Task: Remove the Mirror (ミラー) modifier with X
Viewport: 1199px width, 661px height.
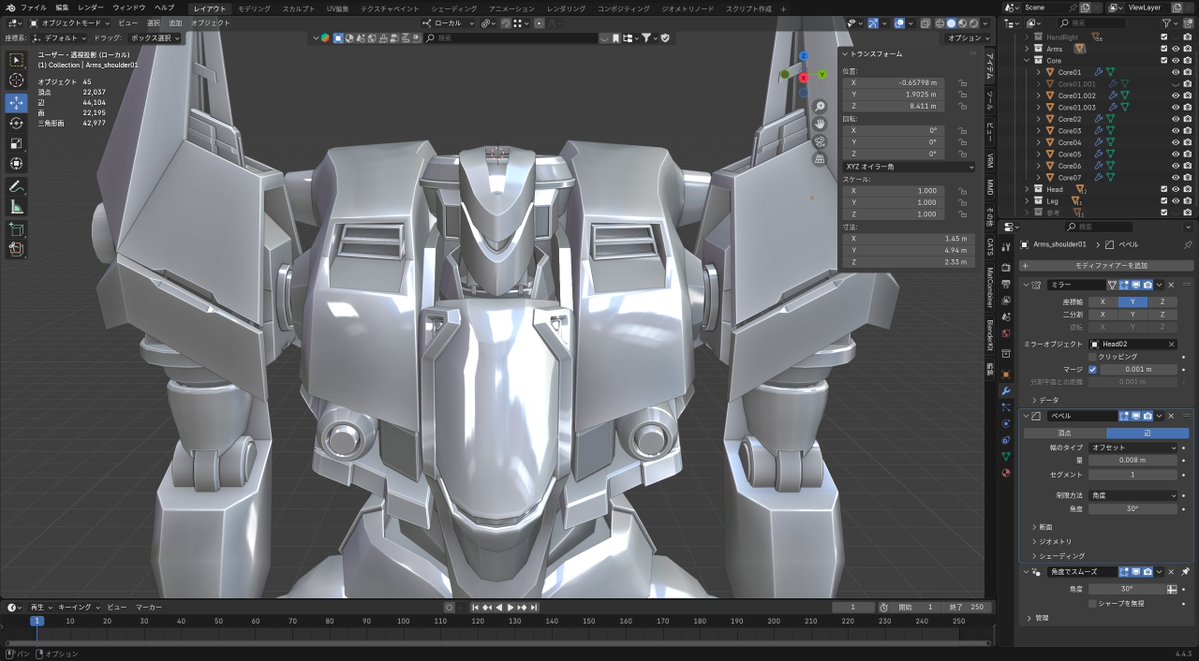Action: 1171,285
